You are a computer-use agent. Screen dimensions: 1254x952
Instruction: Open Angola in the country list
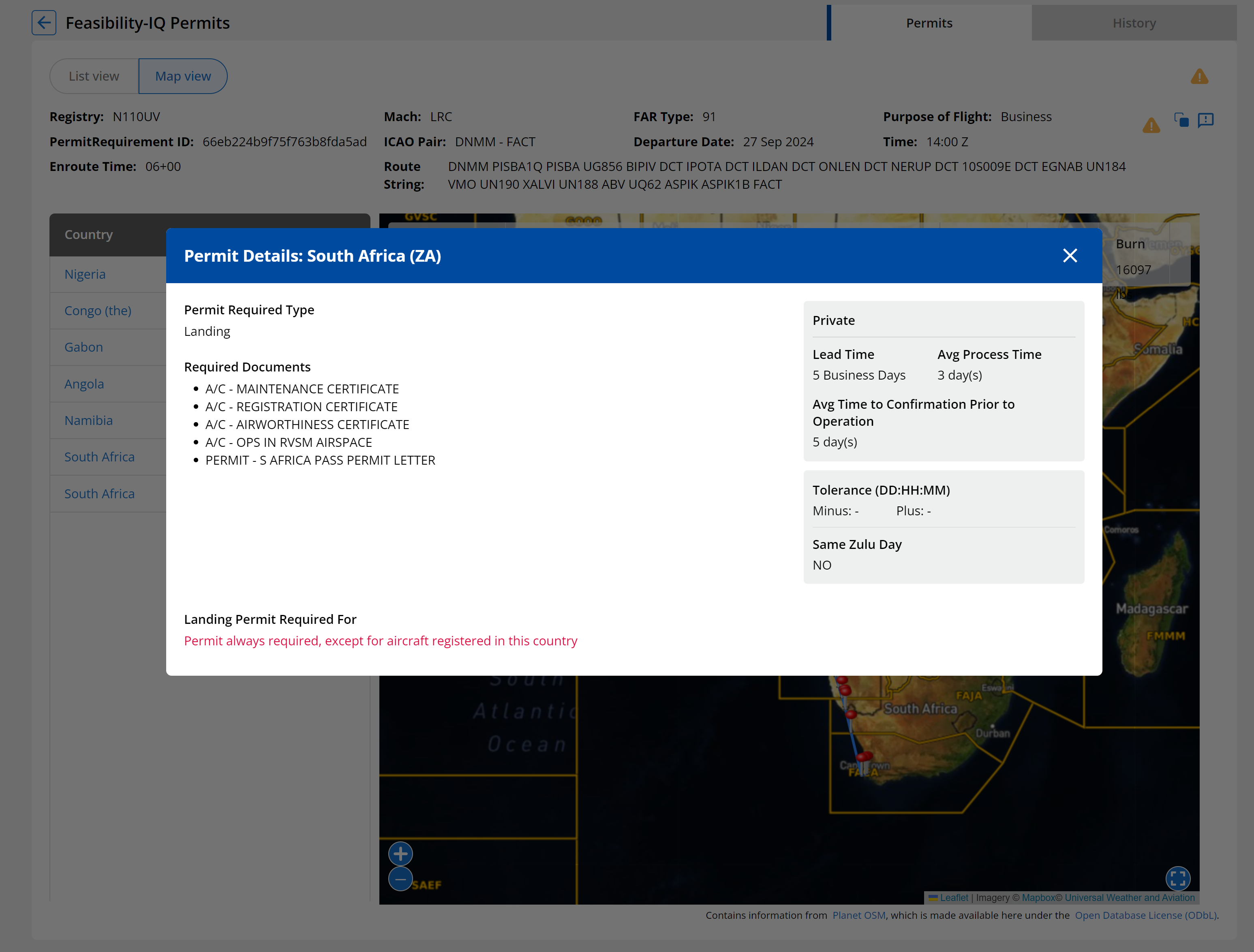click(84, 384)
